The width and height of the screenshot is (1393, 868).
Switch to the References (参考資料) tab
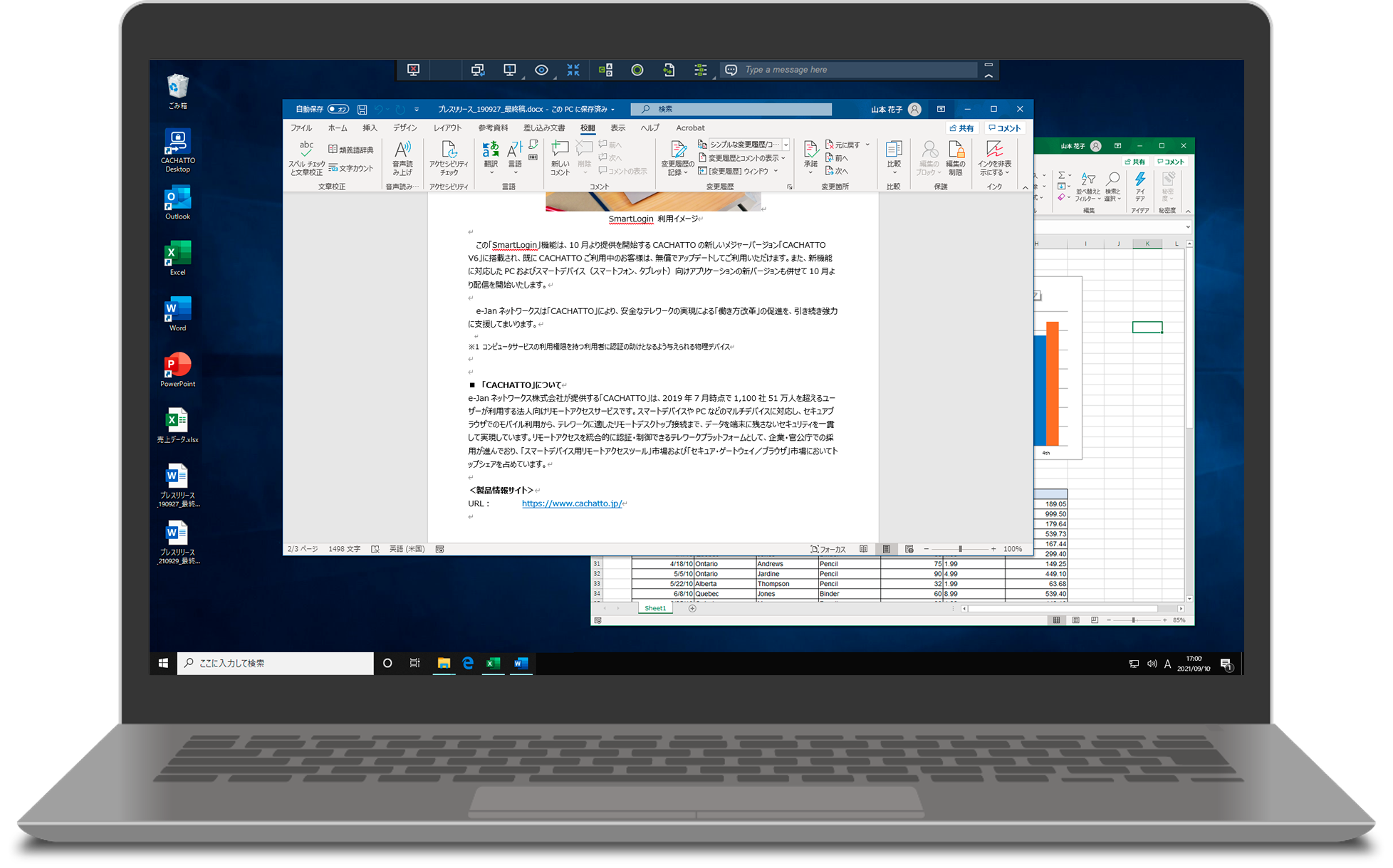pos(493,128)
